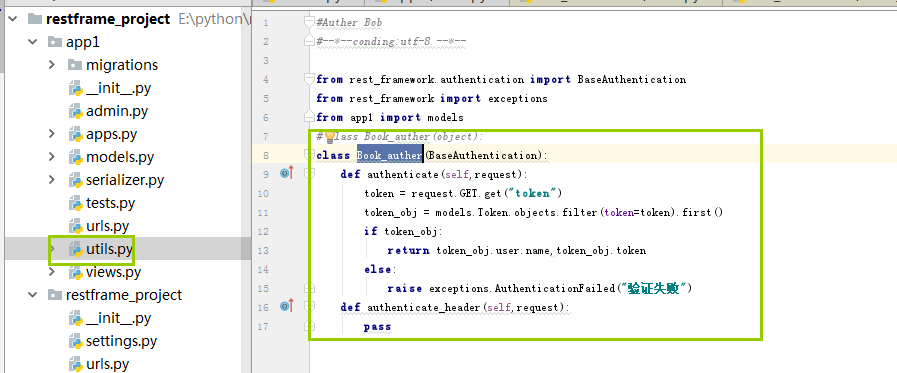Viewport: 897px width, 373px height.
Task: Click the override gutter icon on line 16
Action: click(287, 306)
